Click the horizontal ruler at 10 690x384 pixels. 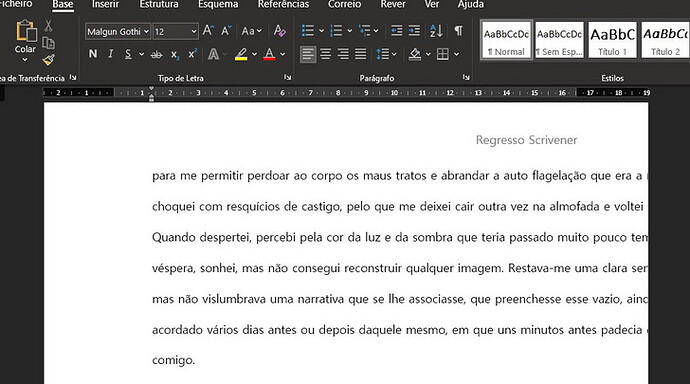click(x=394, y=93)
